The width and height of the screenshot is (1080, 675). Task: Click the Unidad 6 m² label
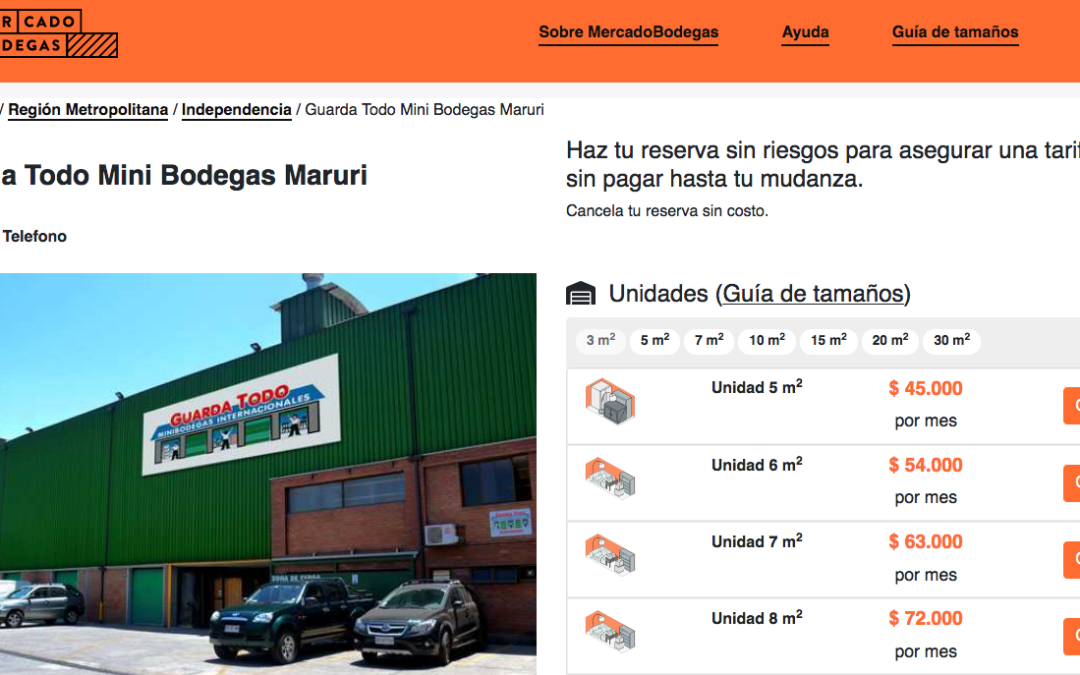click(756, 464)
